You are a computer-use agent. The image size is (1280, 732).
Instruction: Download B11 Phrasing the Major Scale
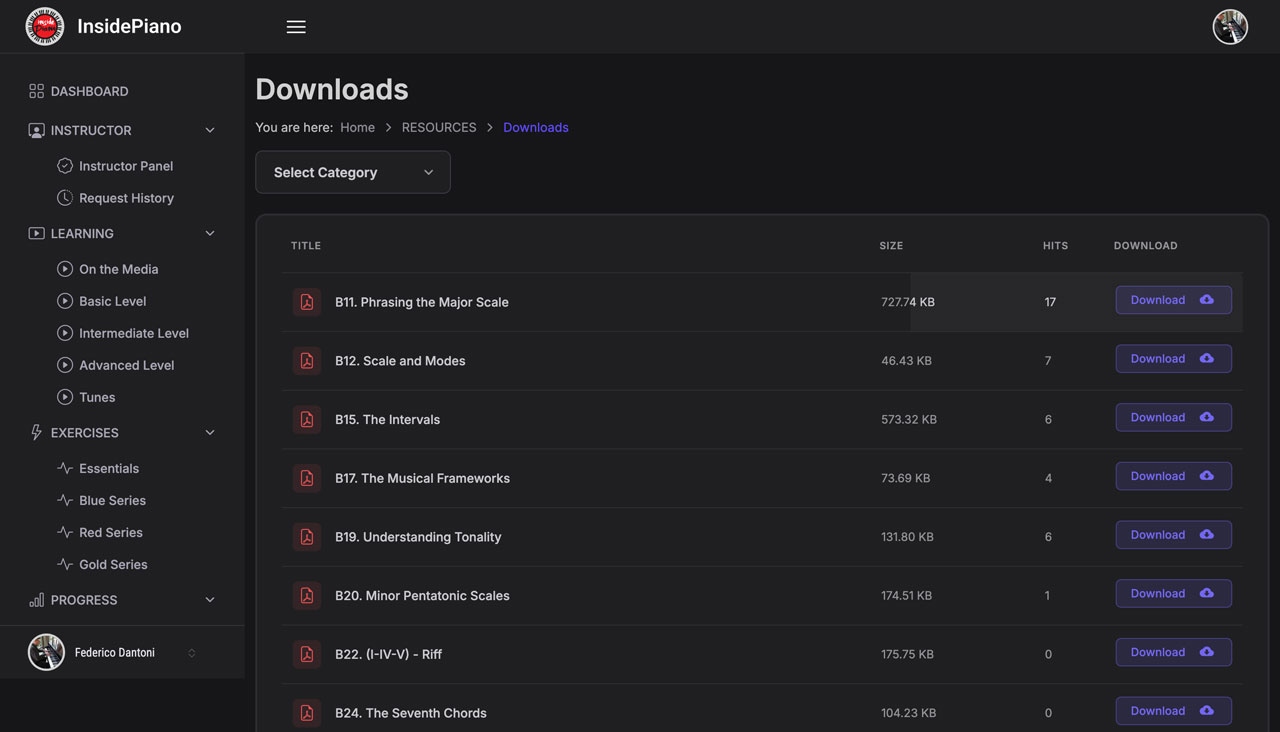click(x=1174, y=300)
